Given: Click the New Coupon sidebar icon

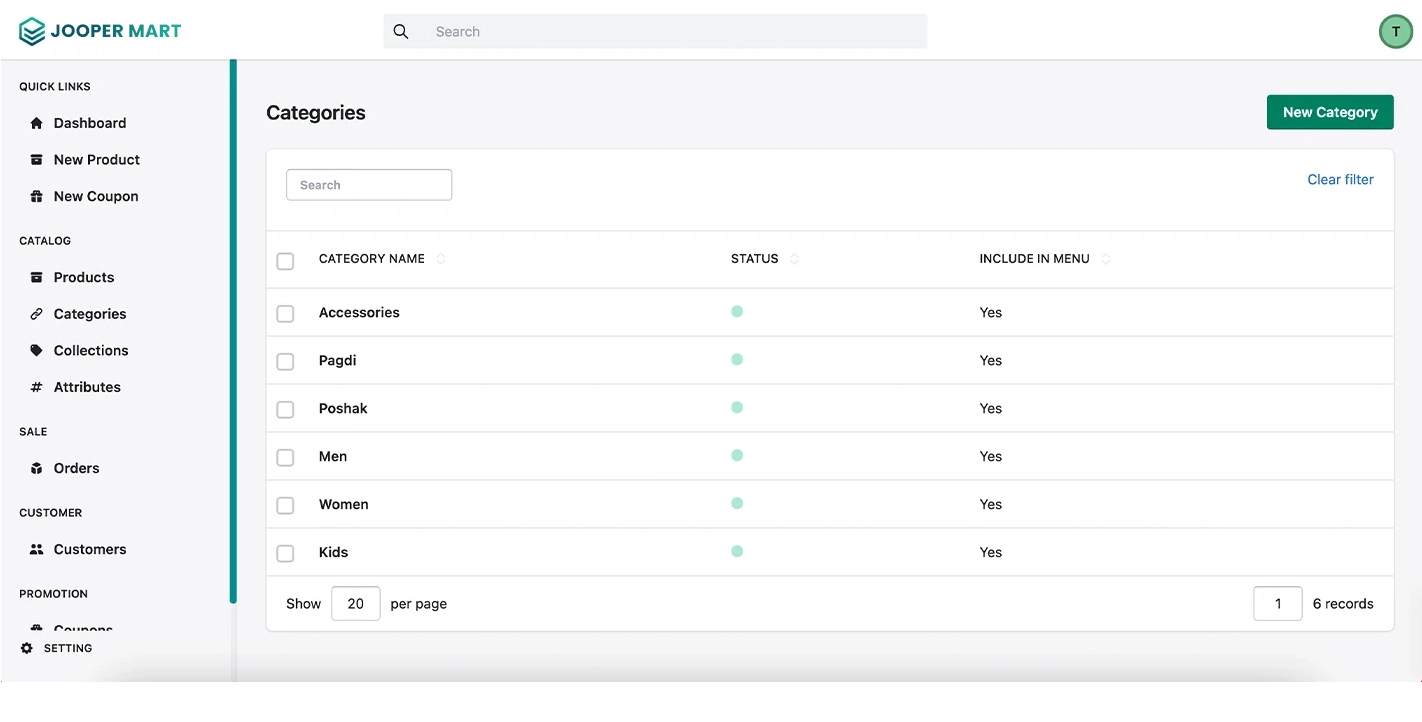Looking at the screenshot, I should click(35, 196).
